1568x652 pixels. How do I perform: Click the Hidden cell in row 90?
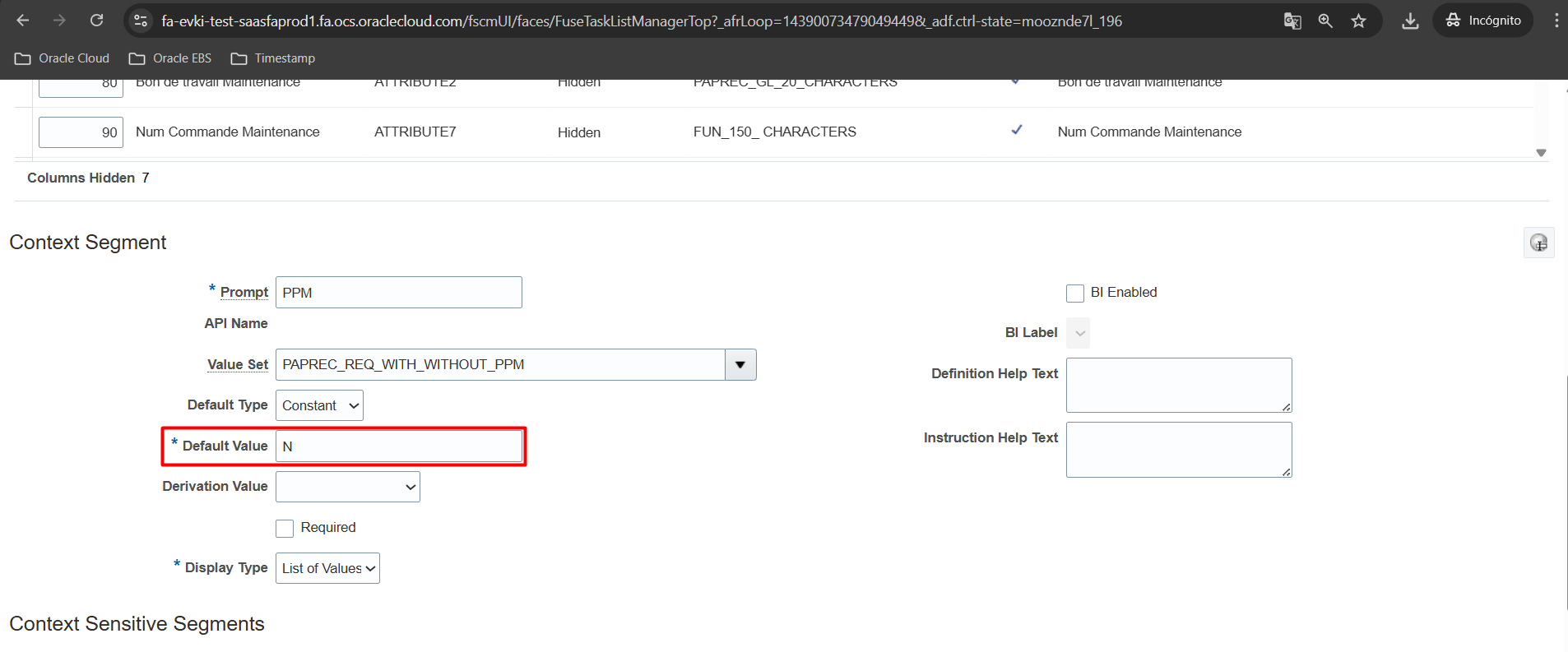579,132
